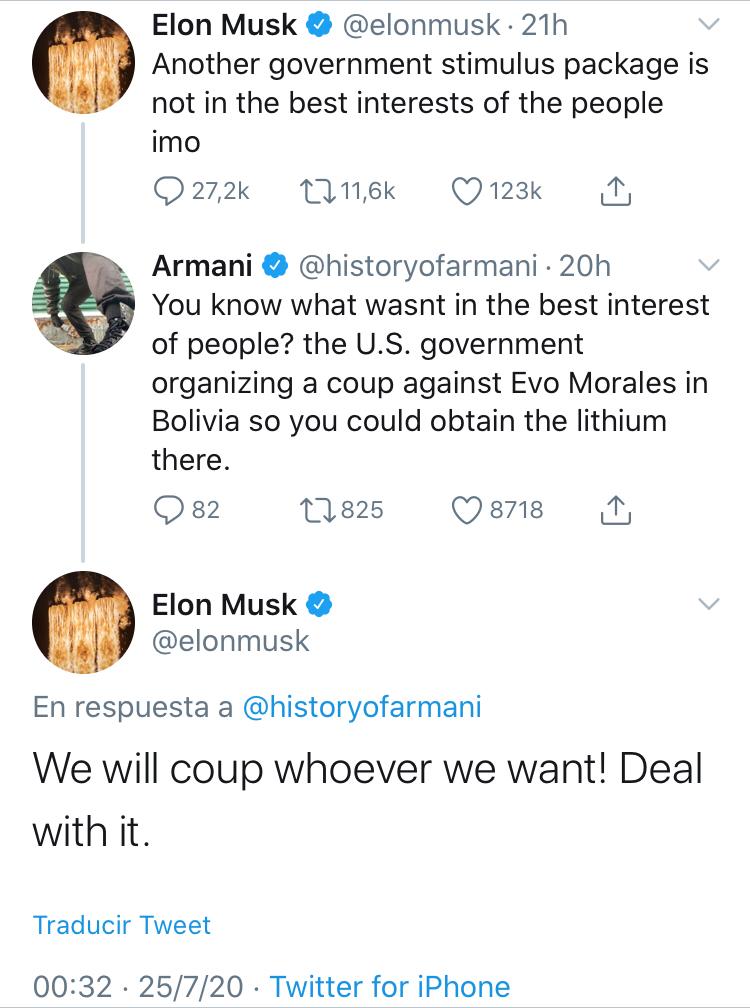750x1008 pixels.
Task: Like the tweet with 123k likes
Action: 468,191
